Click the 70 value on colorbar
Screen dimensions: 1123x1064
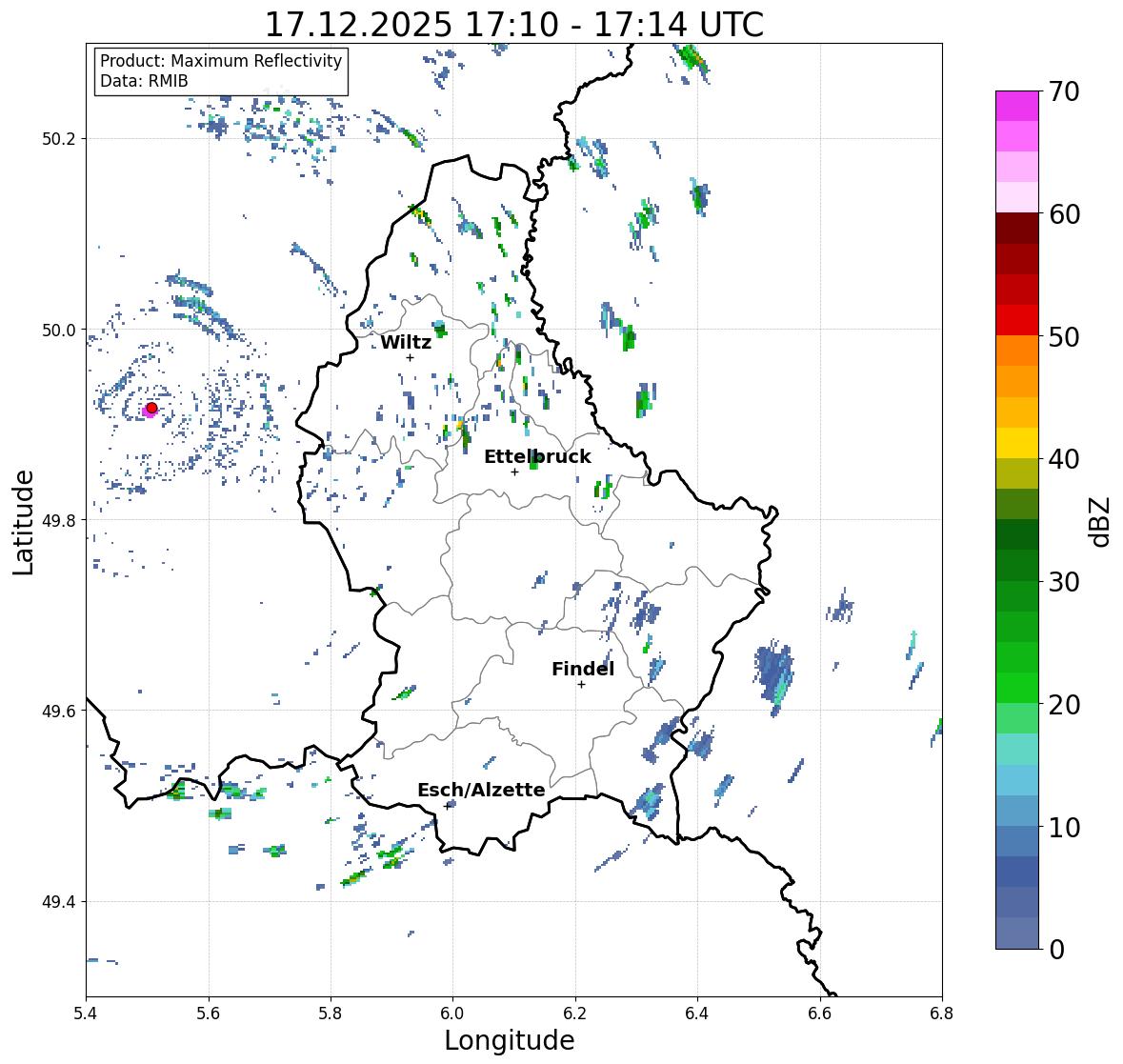click(x=1064, y=91)
